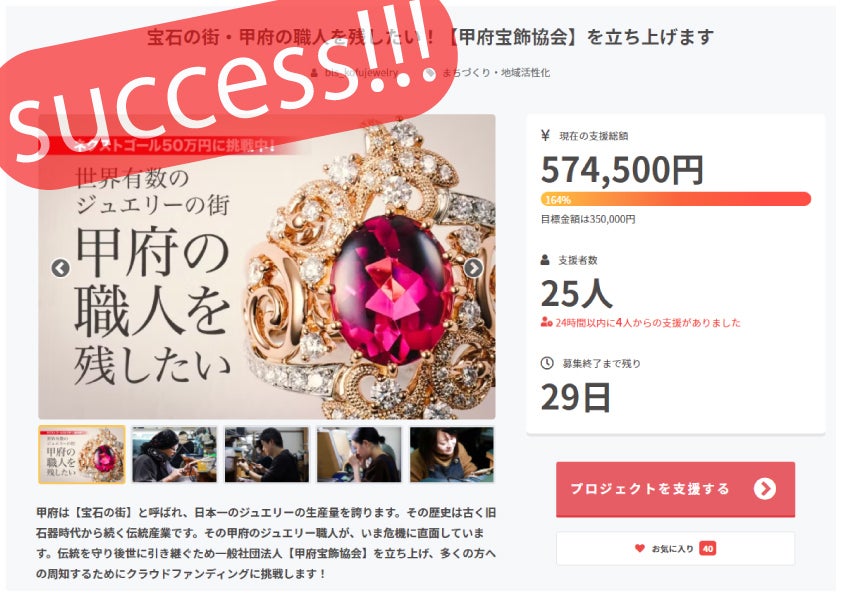Open the bis_kofujewelry author profile link
The image size is (842, 595).
coord(361,72)
